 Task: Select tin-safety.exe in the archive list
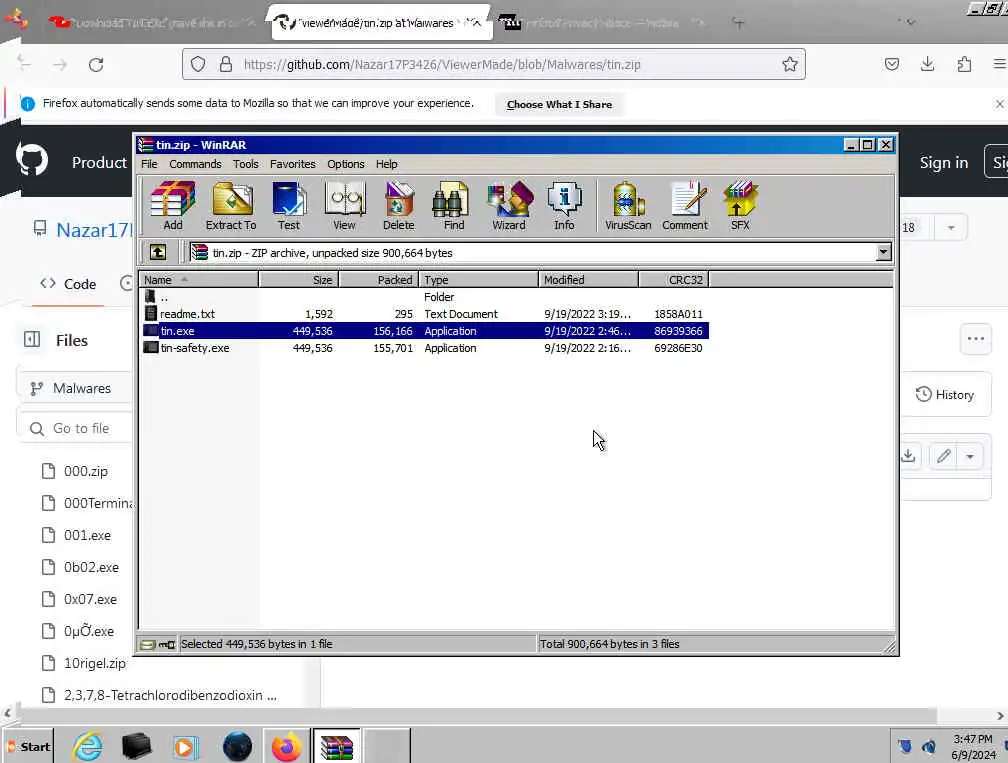[x=425, y=348]
